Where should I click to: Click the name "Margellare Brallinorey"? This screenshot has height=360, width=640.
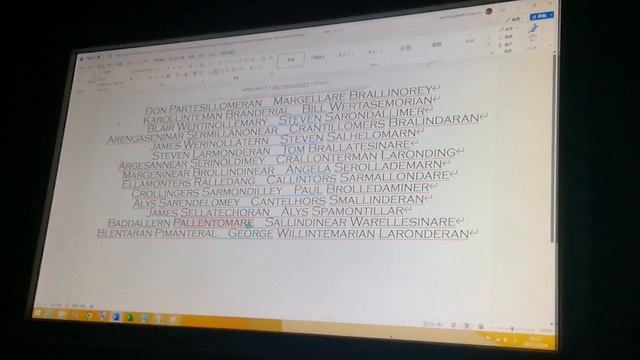coord(353,96)
